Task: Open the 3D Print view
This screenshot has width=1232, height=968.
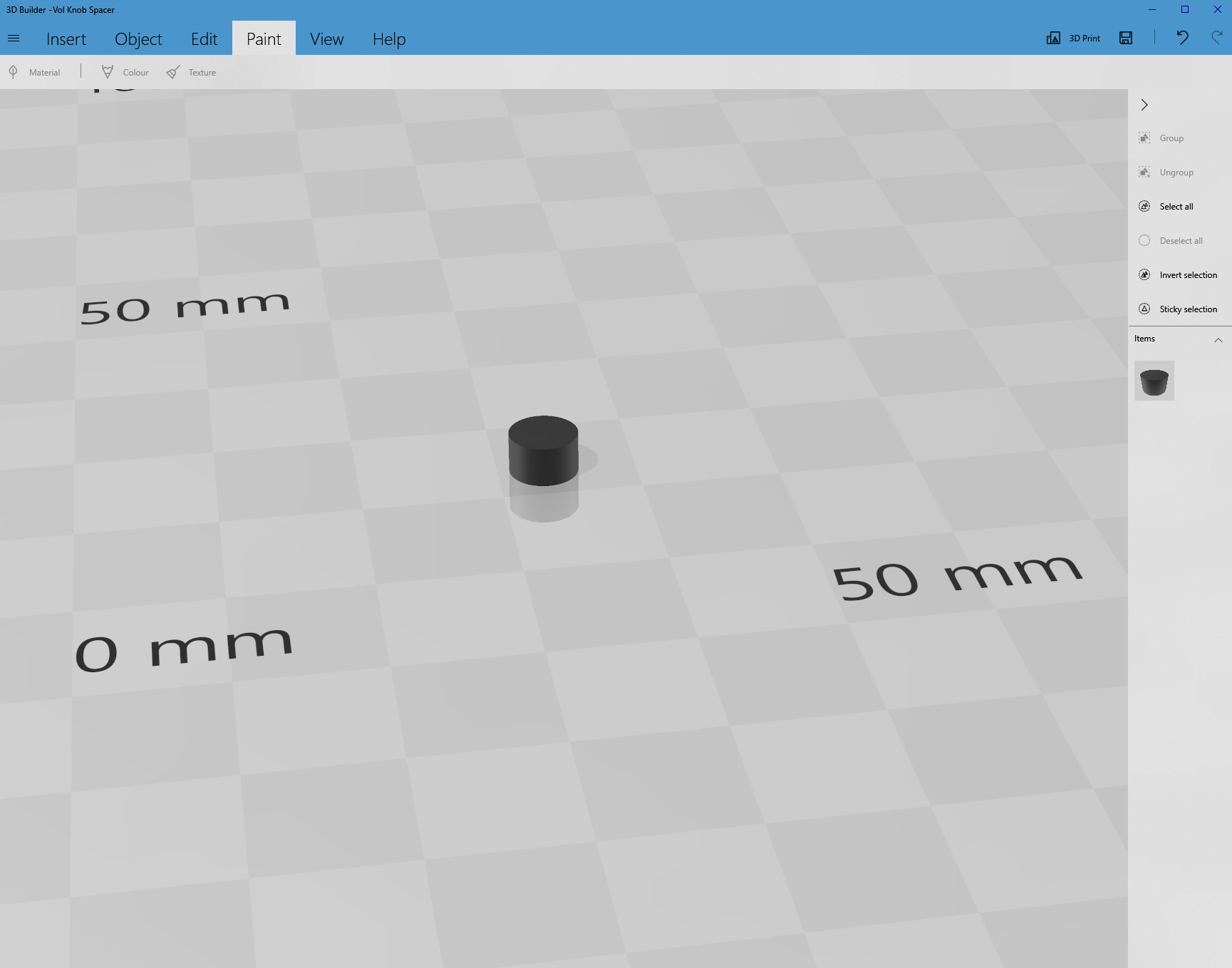Action: click(1072, 38)
